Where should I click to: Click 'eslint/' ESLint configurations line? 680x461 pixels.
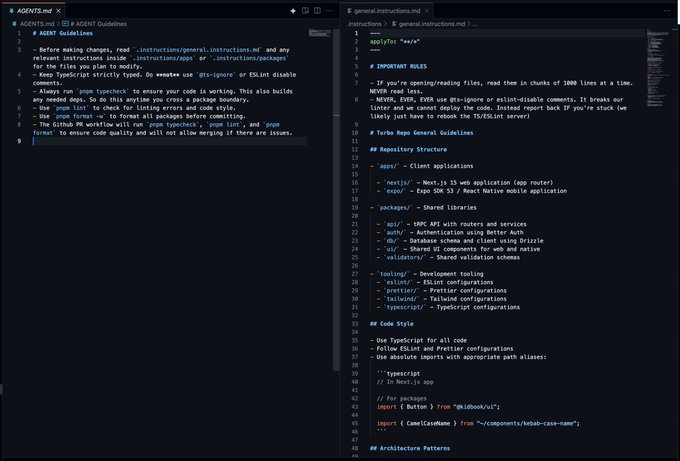[435, 282]
